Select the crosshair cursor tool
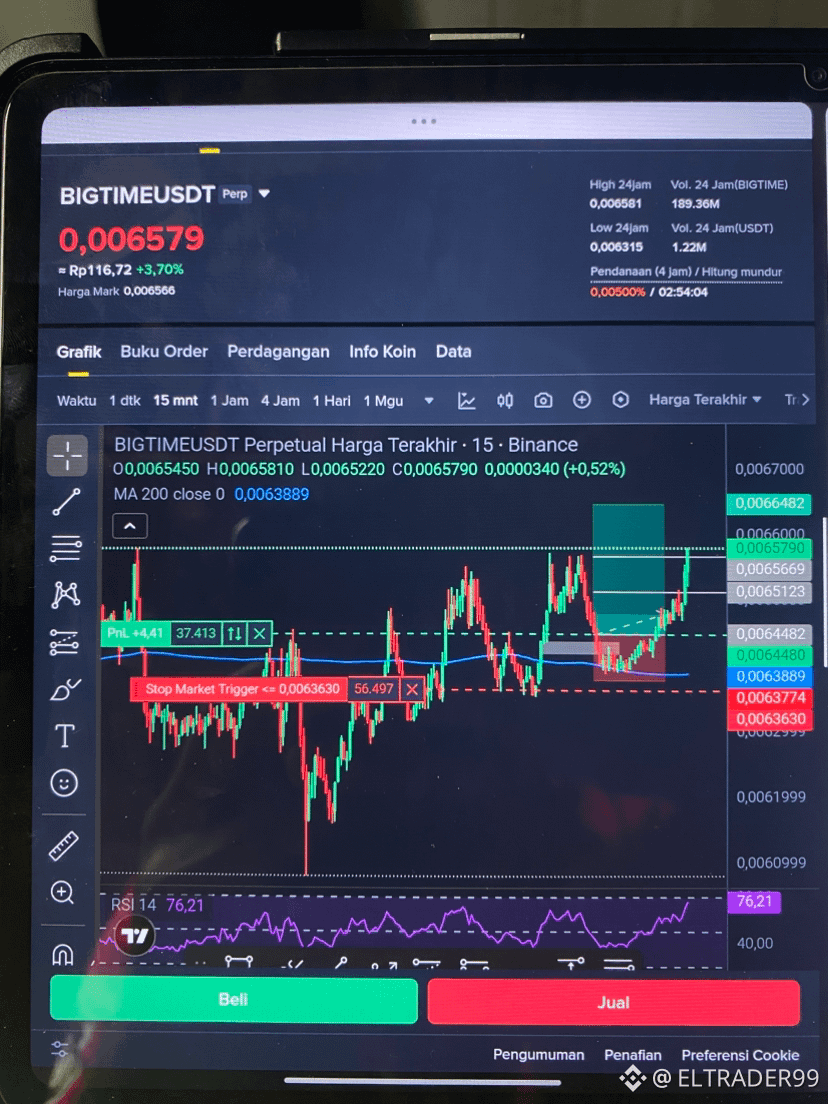The image size is (828, 1104). coord(67,456)
